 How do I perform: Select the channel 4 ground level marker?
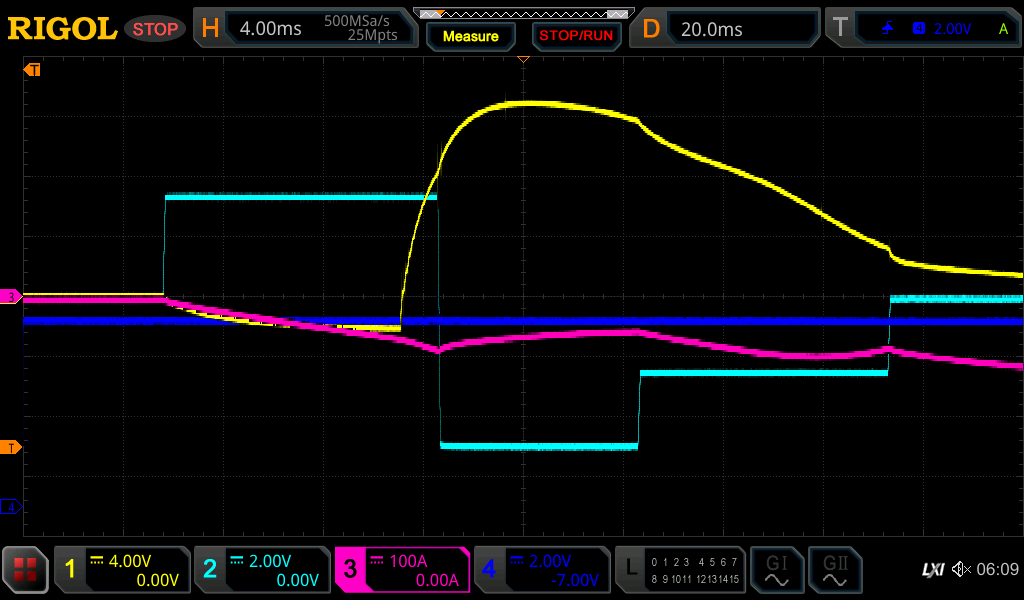12,507
